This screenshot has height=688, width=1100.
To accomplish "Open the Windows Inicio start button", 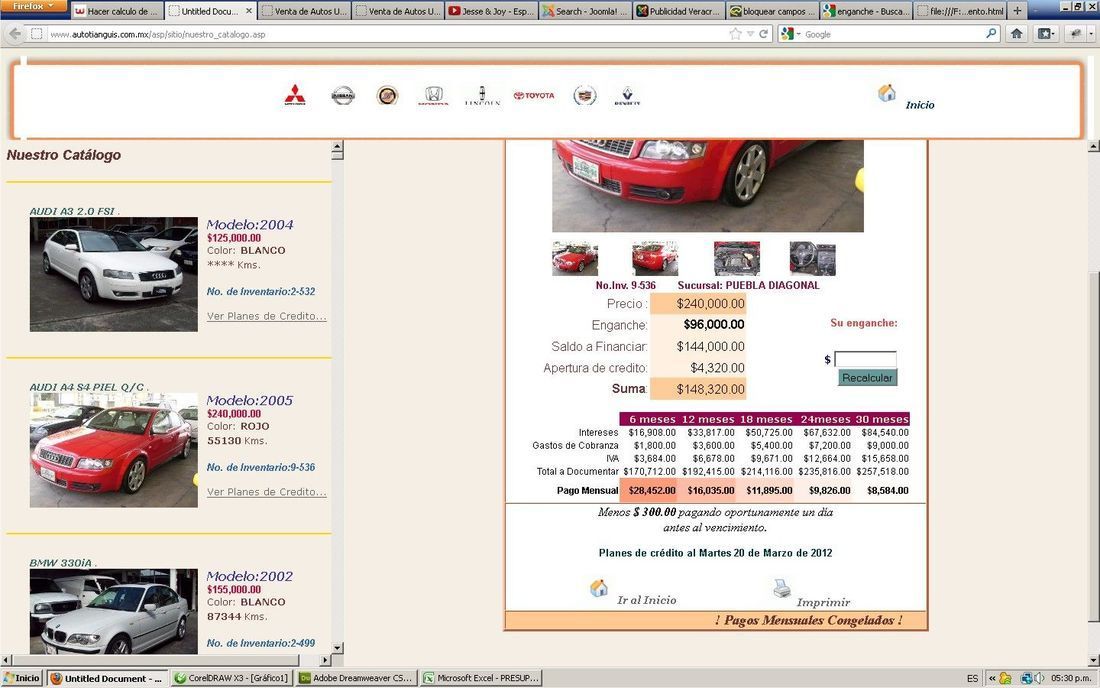I will tap(22, 678).
